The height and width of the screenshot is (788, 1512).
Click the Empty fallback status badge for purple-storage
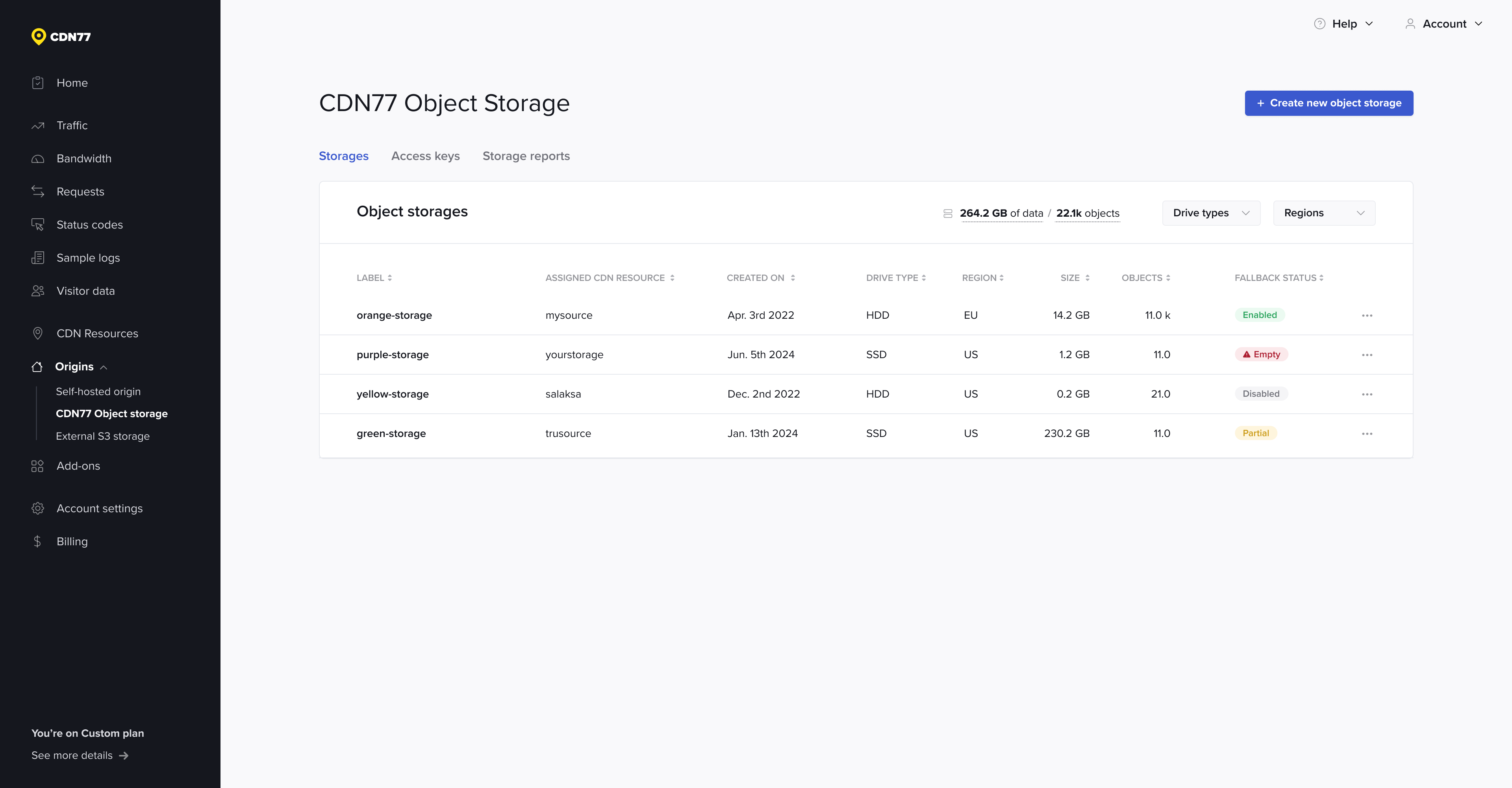click(x=1261, y=354)
